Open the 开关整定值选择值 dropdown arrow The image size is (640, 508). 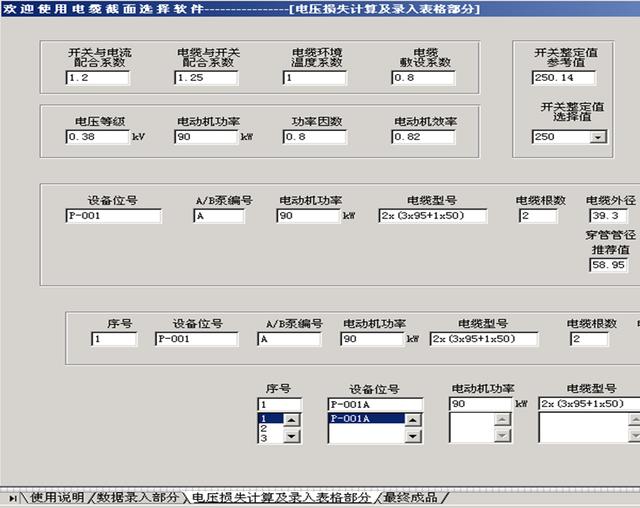pyautogui.click(x=598, y=137)
